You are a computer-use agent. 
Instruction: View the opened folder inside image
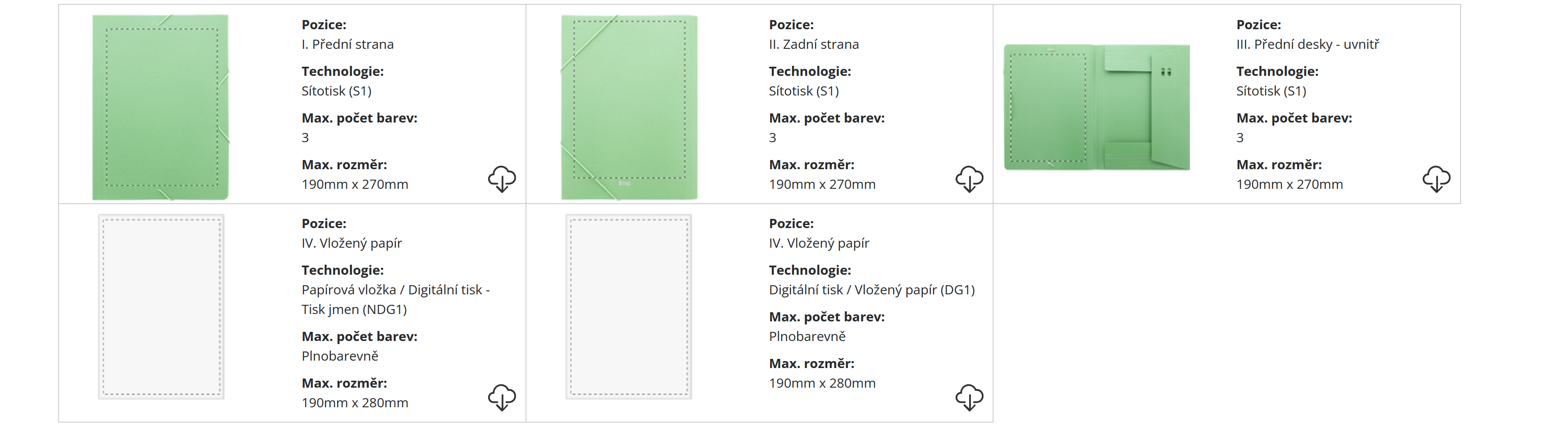click(1096, 108)
